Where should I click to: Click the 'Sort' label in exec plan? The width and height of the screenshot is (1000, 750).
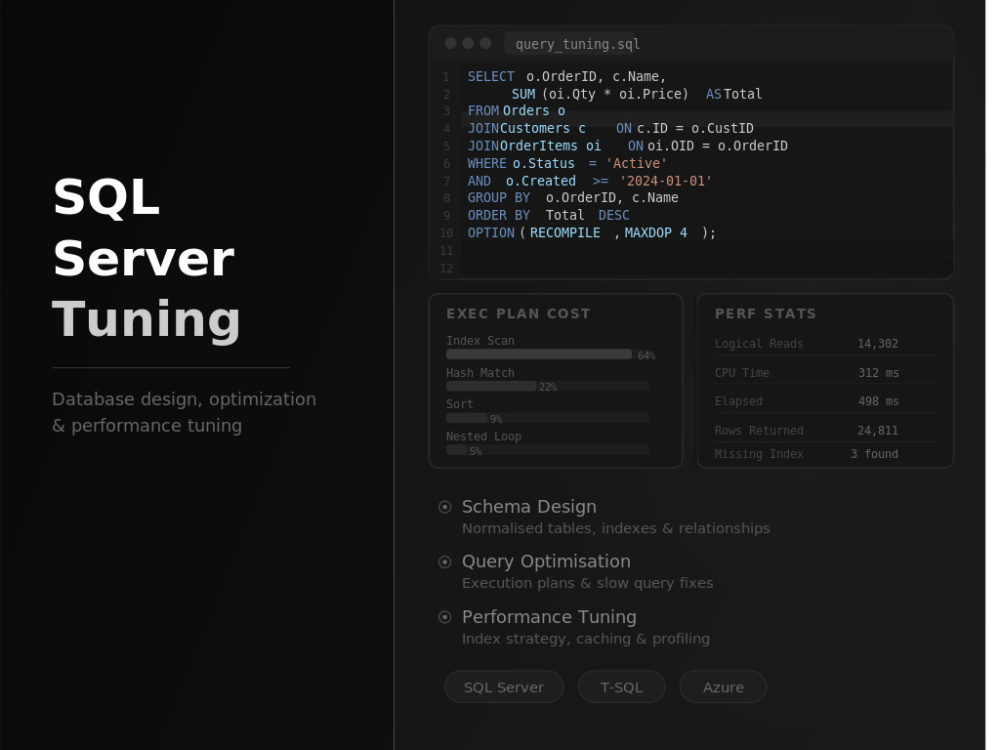pyautogui.click(x=460, y=404)
